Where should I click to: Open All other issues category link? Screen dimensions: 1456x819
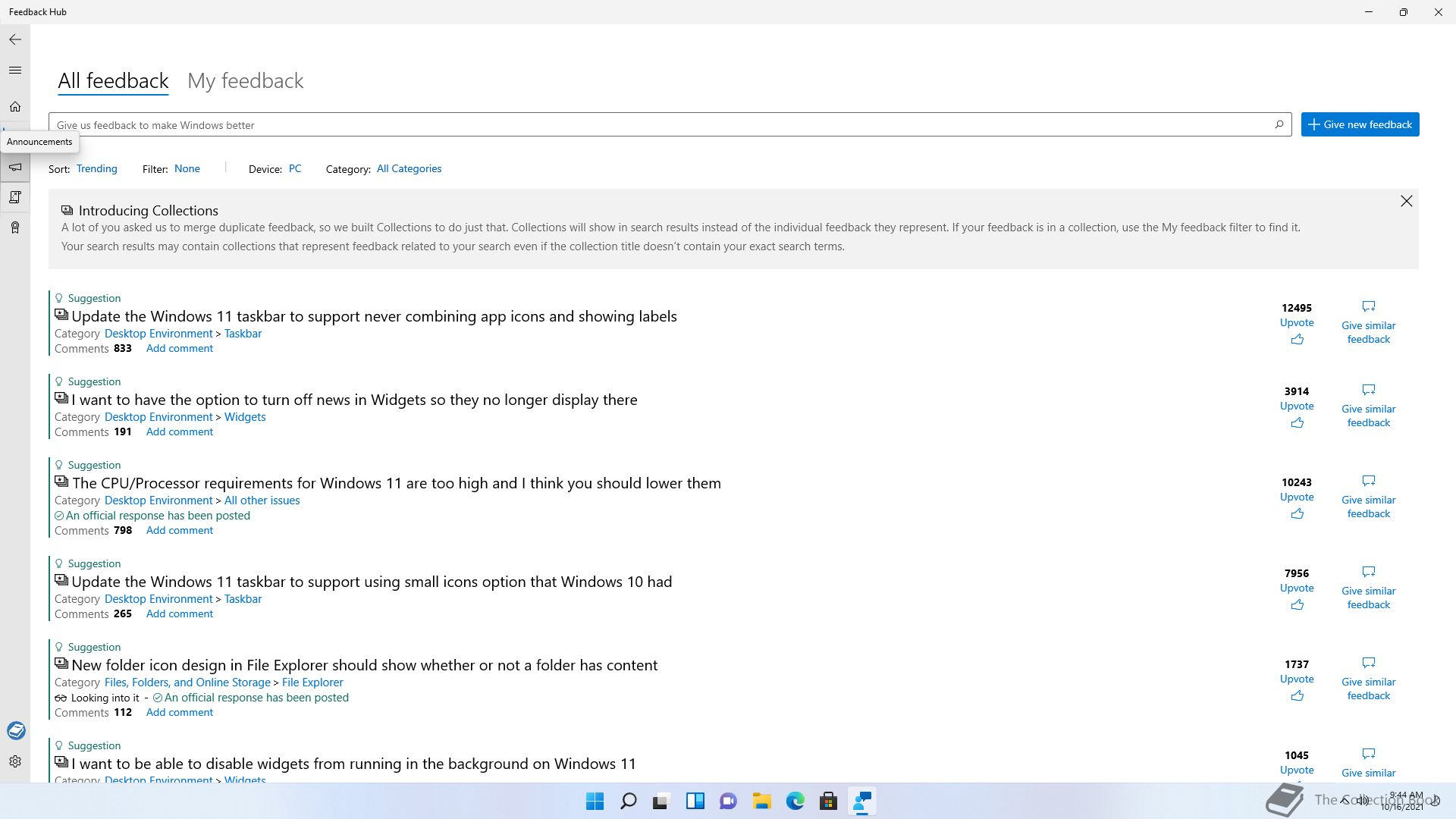[262, 500]
